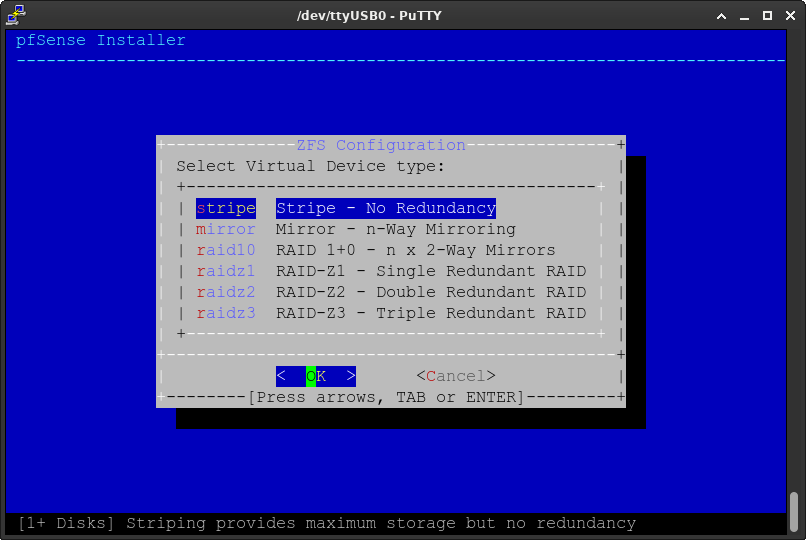806x540 pixels.
Task: Choose the raidz1 option
Action: point(226,271)
